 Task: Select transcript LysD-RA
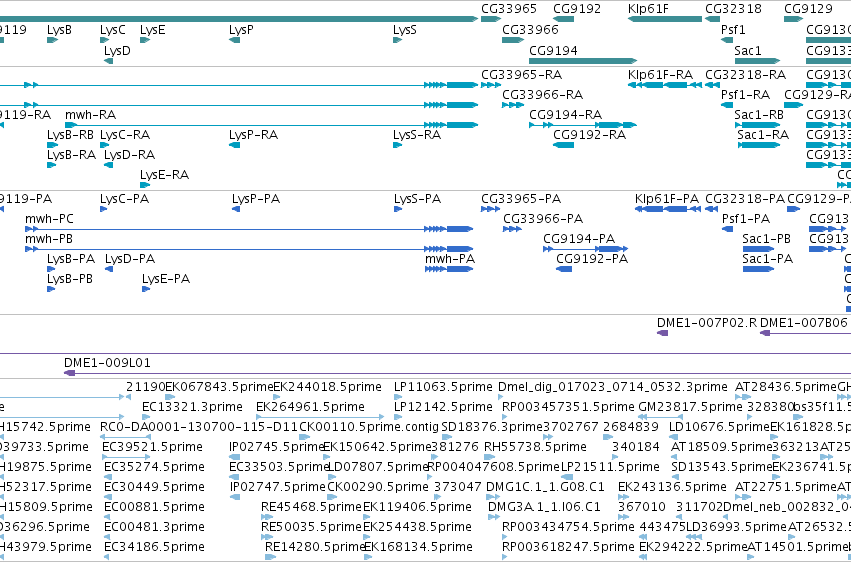tap(109, 165)
